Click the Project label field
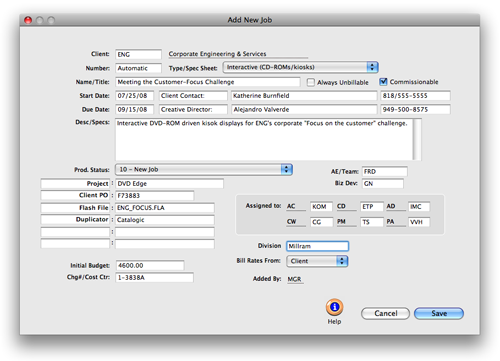The image size is (500, 361). coord(75,184)
